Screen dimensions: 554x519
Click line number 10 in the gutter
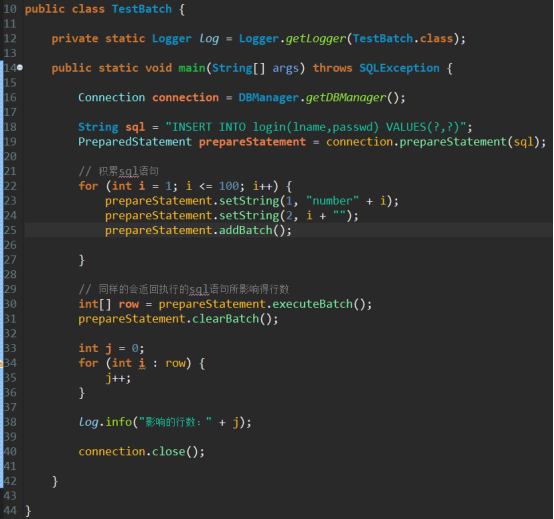[x=10, y=9]
